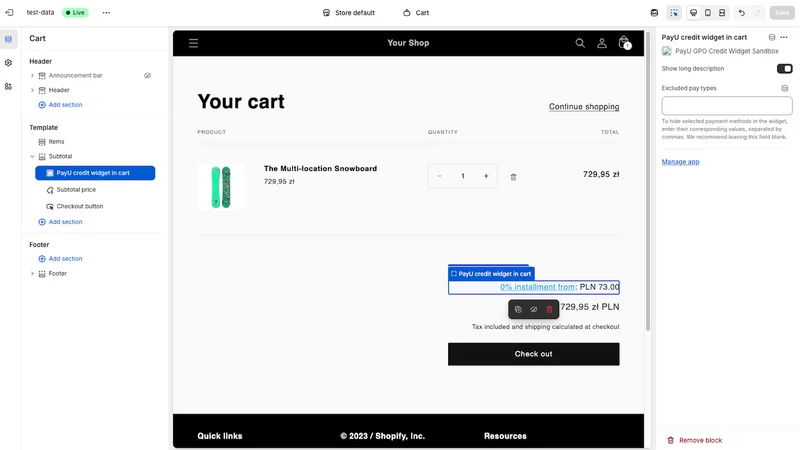The width and height of the screenshot is (800, 450).
Task: Switch to mobile preview icon
Action: [708, 13]
